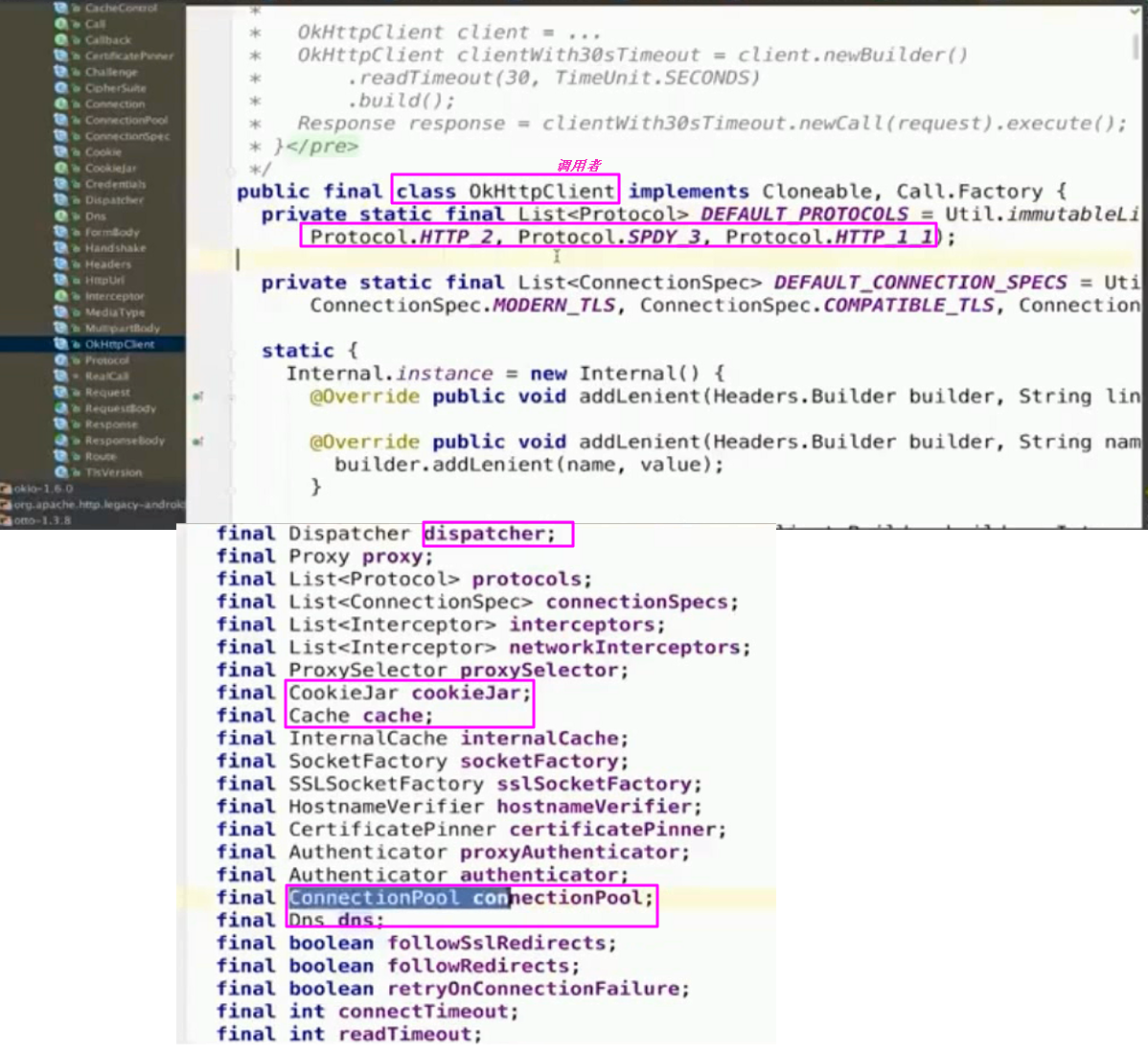Click 'ConnectionSpec.MODERN_TLS' in the code
1148x1052 pixels.
click(x=463, y=306)
